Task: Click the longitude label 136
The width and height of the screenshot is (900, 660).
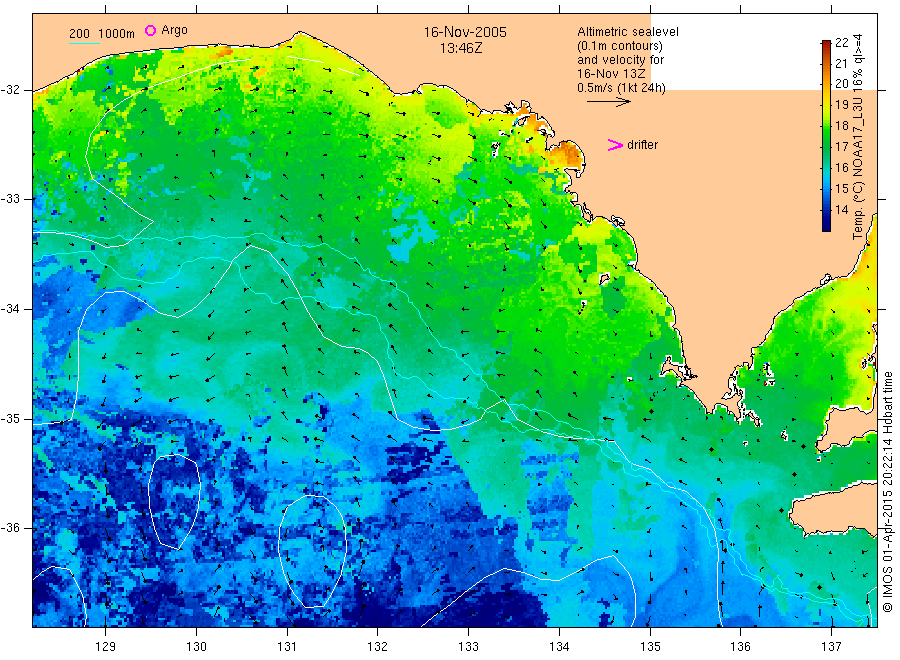Action: (x=740, y=647)
